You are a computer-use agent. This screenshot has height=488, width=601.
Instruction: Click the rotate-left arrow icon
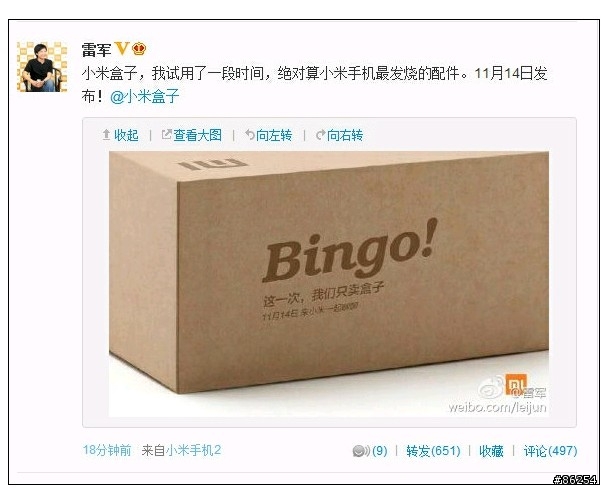point(250,135)
